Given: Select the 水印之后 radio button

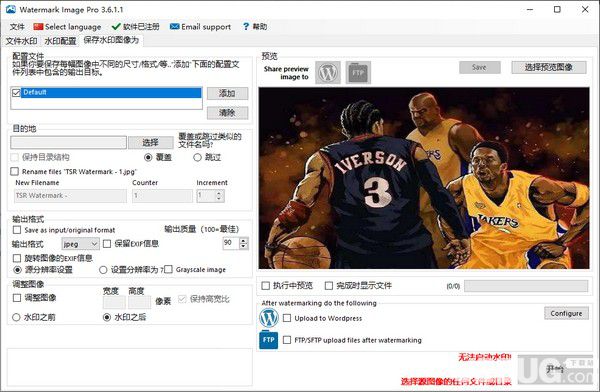Looking at the screenshot, I should pos(107,317).
